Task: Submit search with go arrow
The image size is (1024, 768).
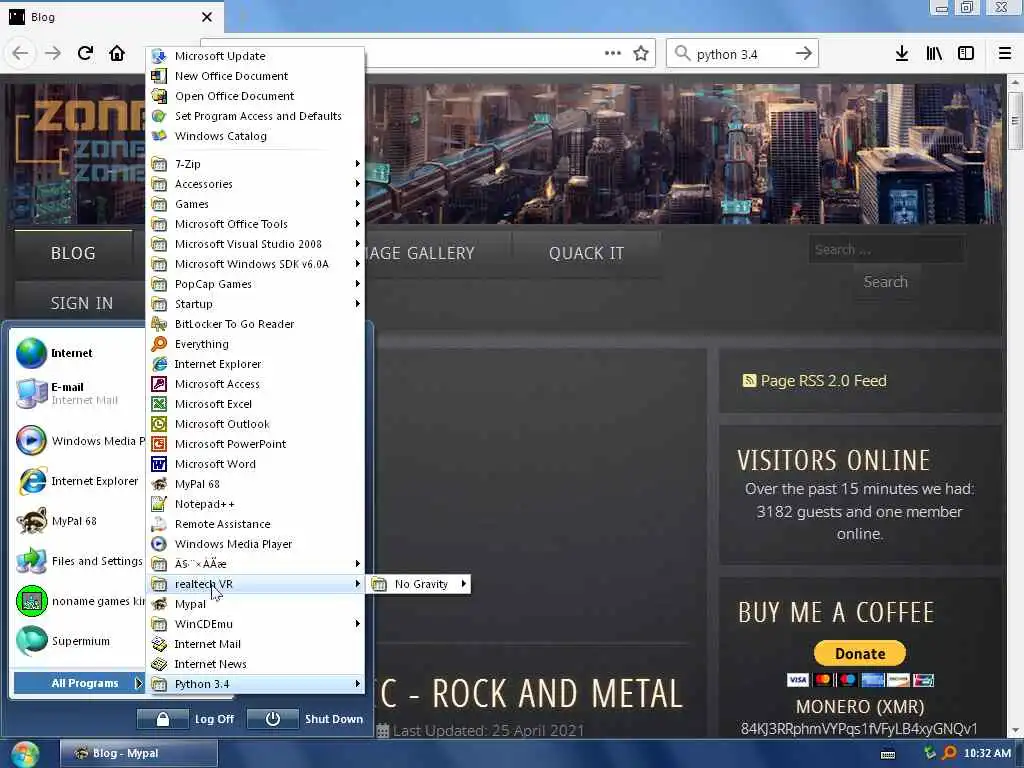Action: (804, 53)
